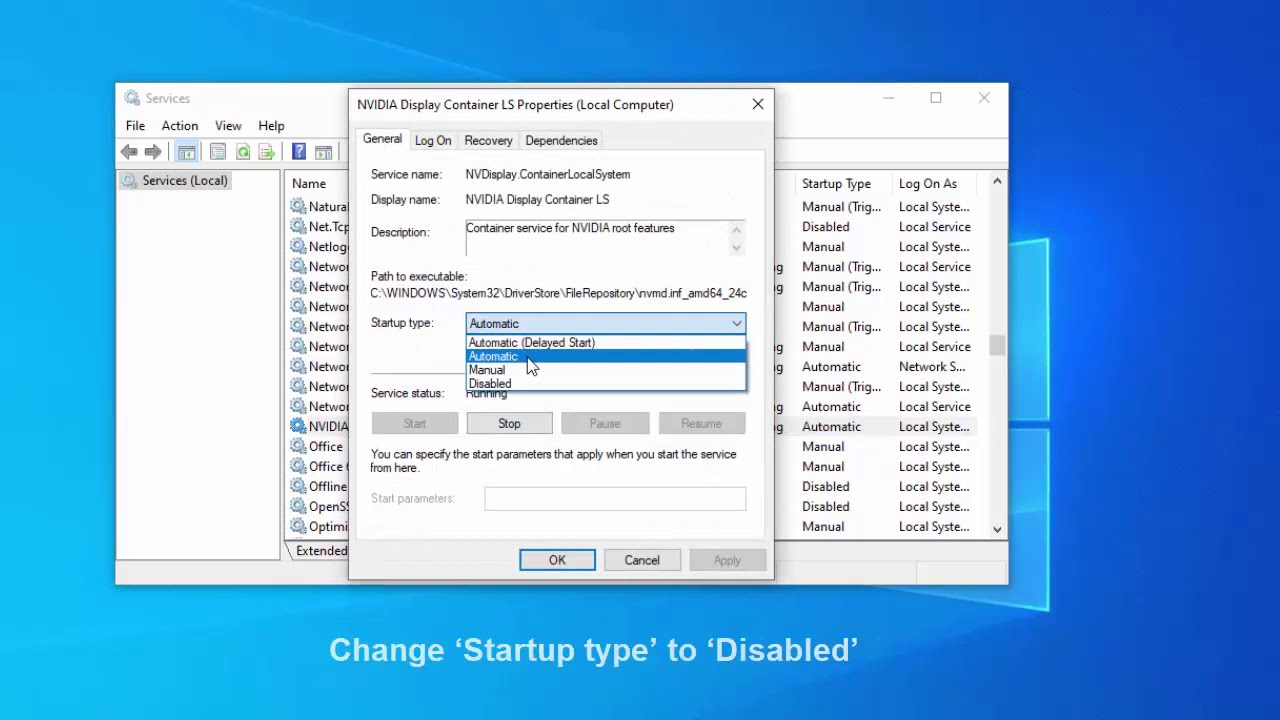Click Cancel in the Properties dialog
This screenshot has height=720, width=1280.
pos(642,560)
